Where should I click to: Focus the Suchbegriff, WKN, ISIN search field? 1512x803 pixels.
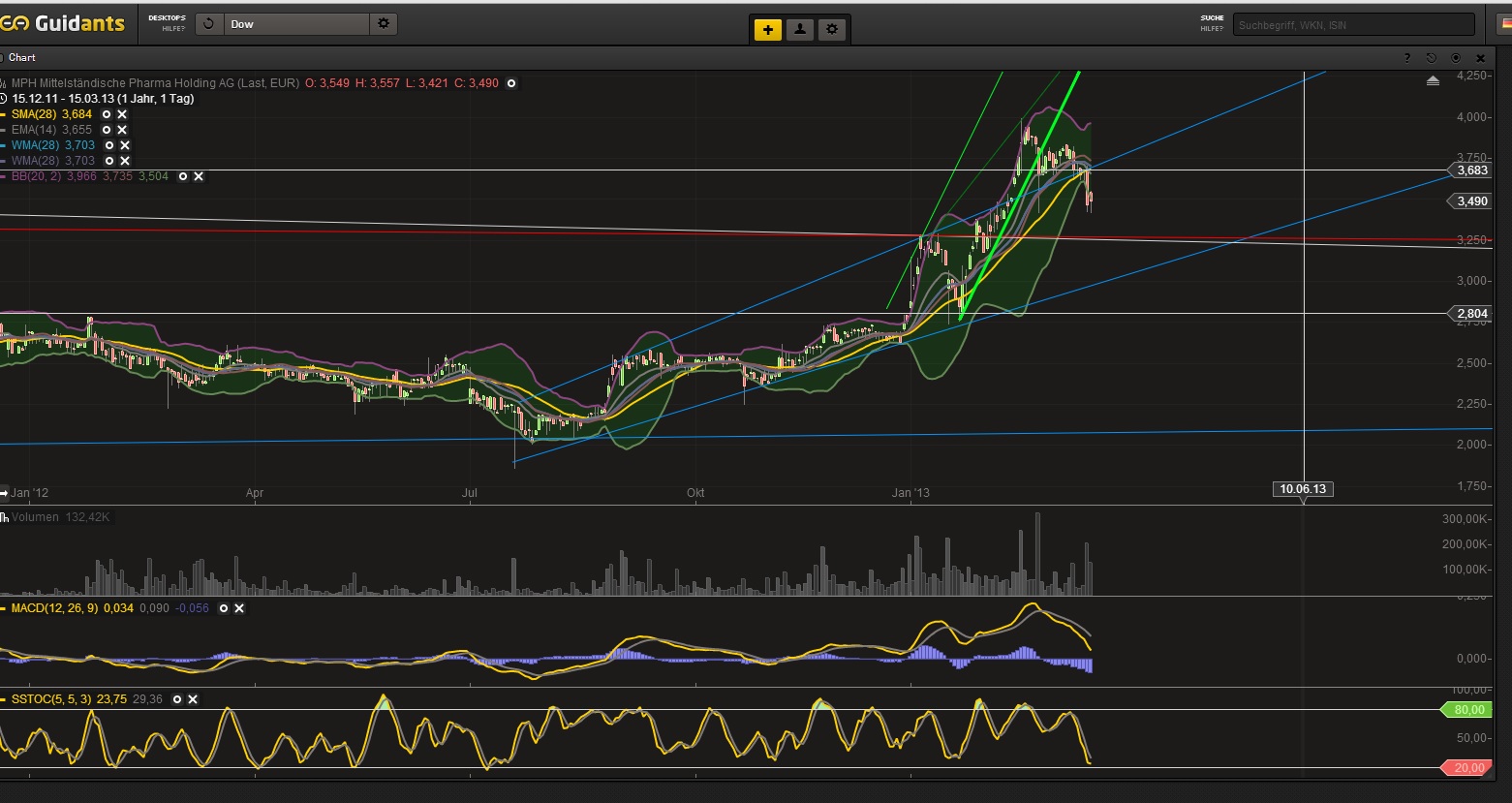click(x=1353, y=24)
